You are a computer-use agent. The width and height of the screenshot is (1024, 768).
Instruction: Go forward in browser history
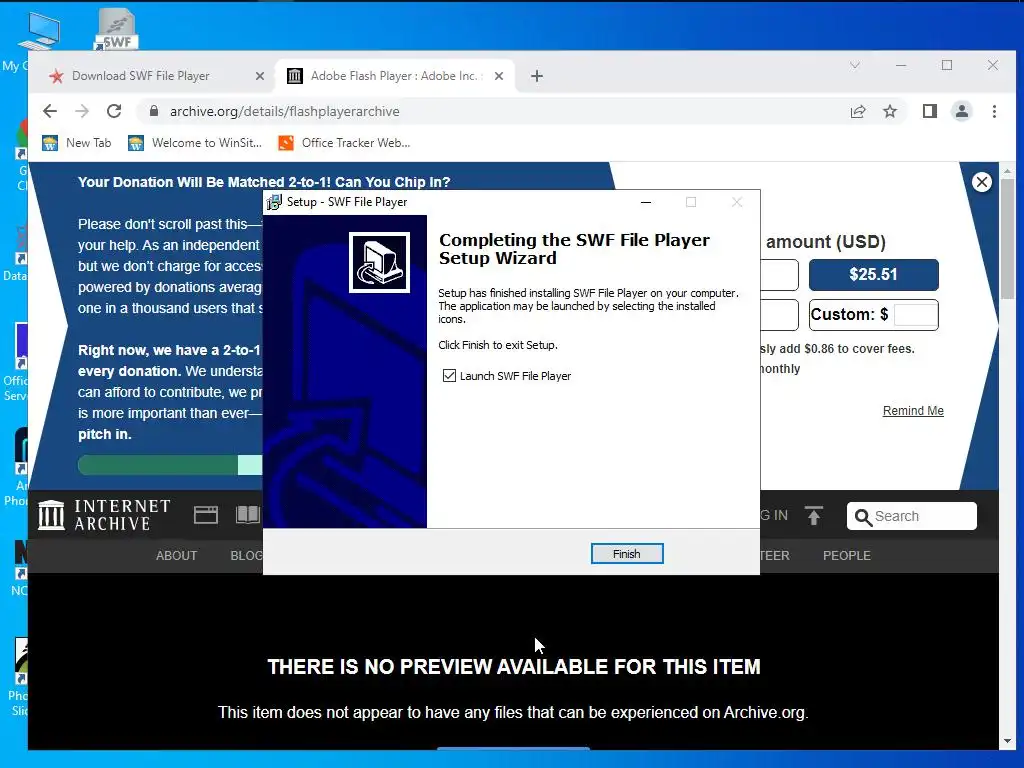click(82, 111)
